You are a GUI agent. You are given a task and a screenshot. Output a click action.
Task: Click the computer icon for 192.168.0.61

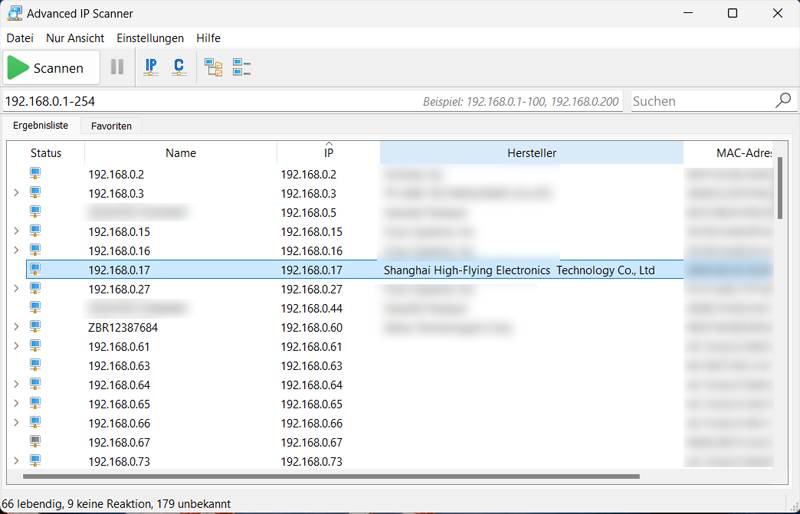click(x=35, y=346)
